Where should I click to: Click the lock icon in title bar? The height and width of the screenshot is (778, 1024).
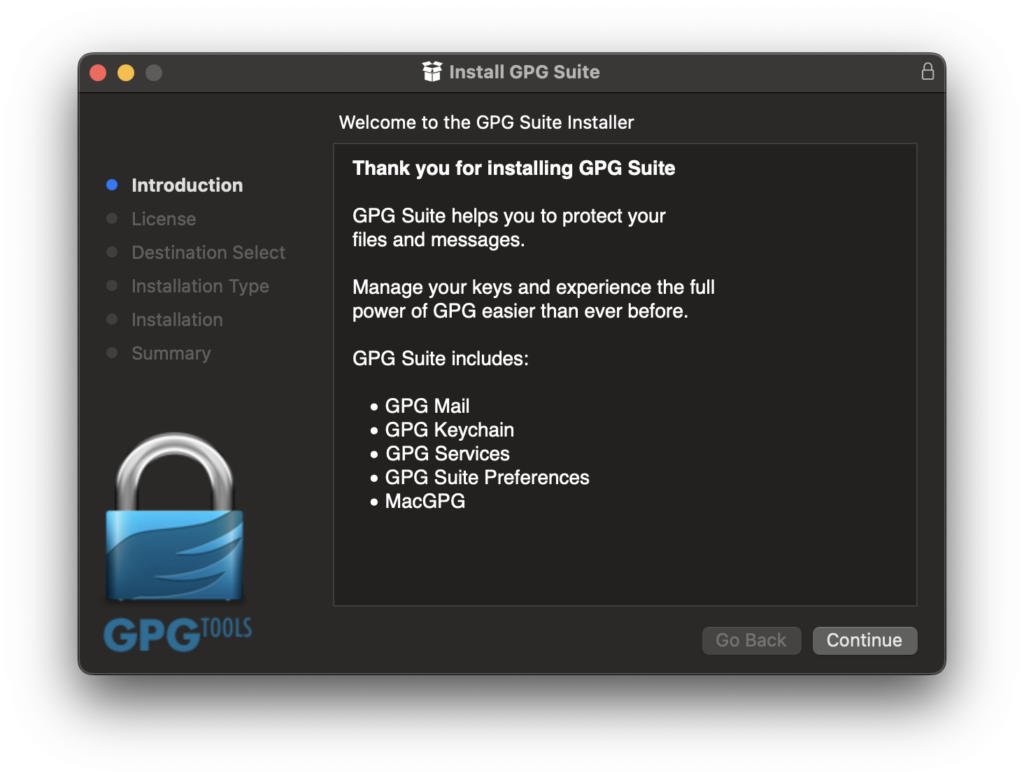pos(928,72)
